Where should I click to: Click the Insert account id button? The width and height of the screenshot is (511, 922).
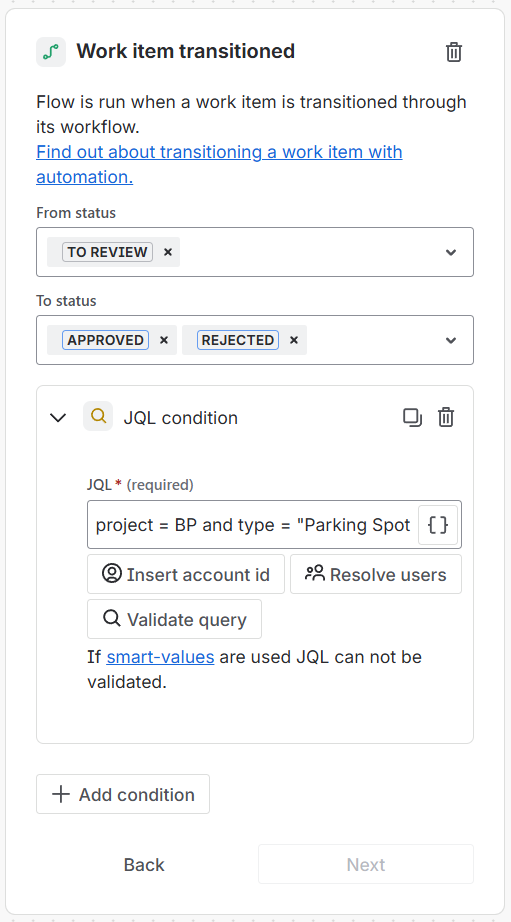tap(186, 574)
